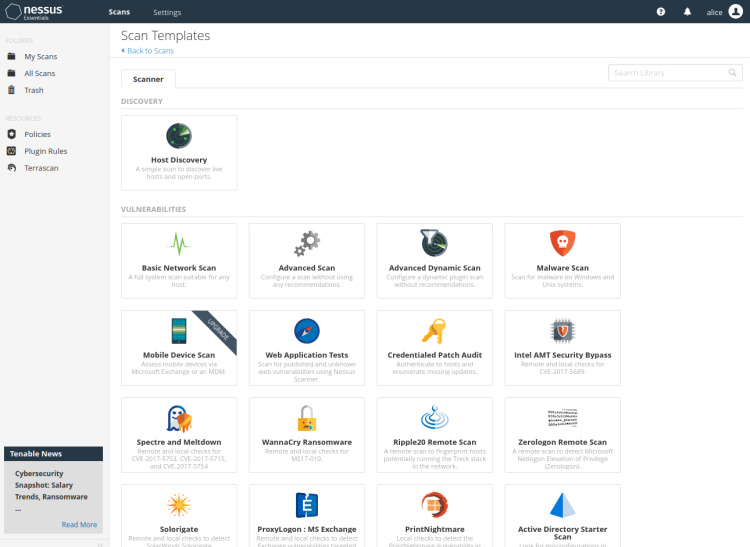Go back using Back to Scans link
Image resolution: width=750 pixels, height=547 pixels.
(150, 51)
